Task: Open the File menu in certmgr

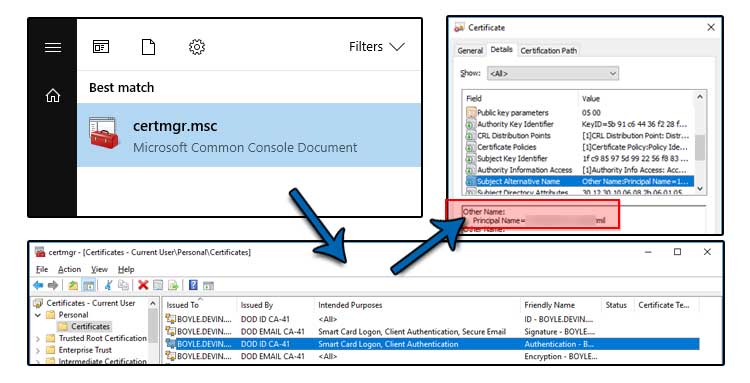Action: [42, 269]
